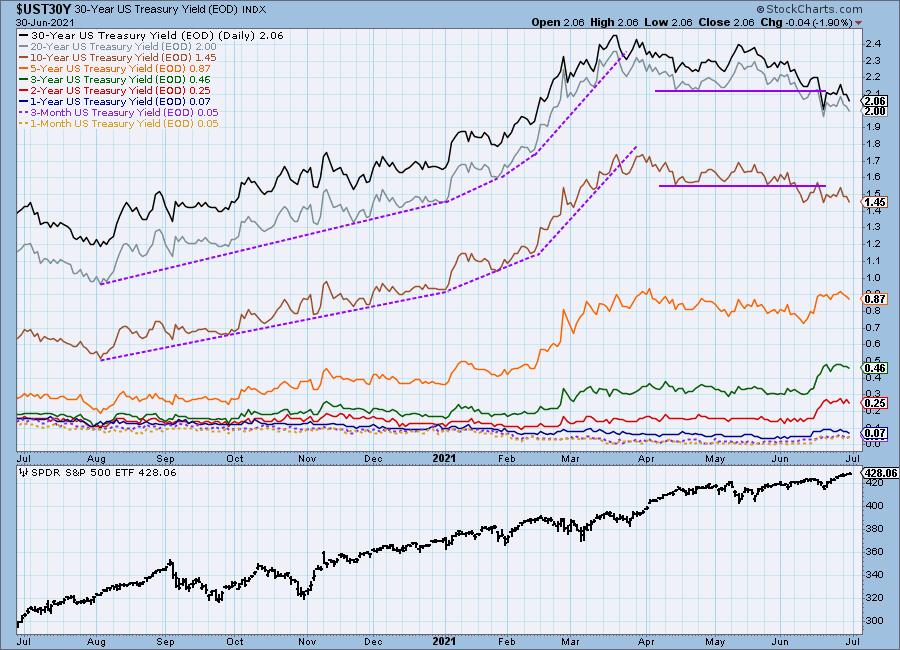Select the 1-Month US Treasury Yield legend entry
Image resolution: width=900 pixels, height=650 pixels.
[x=119, y=123]
